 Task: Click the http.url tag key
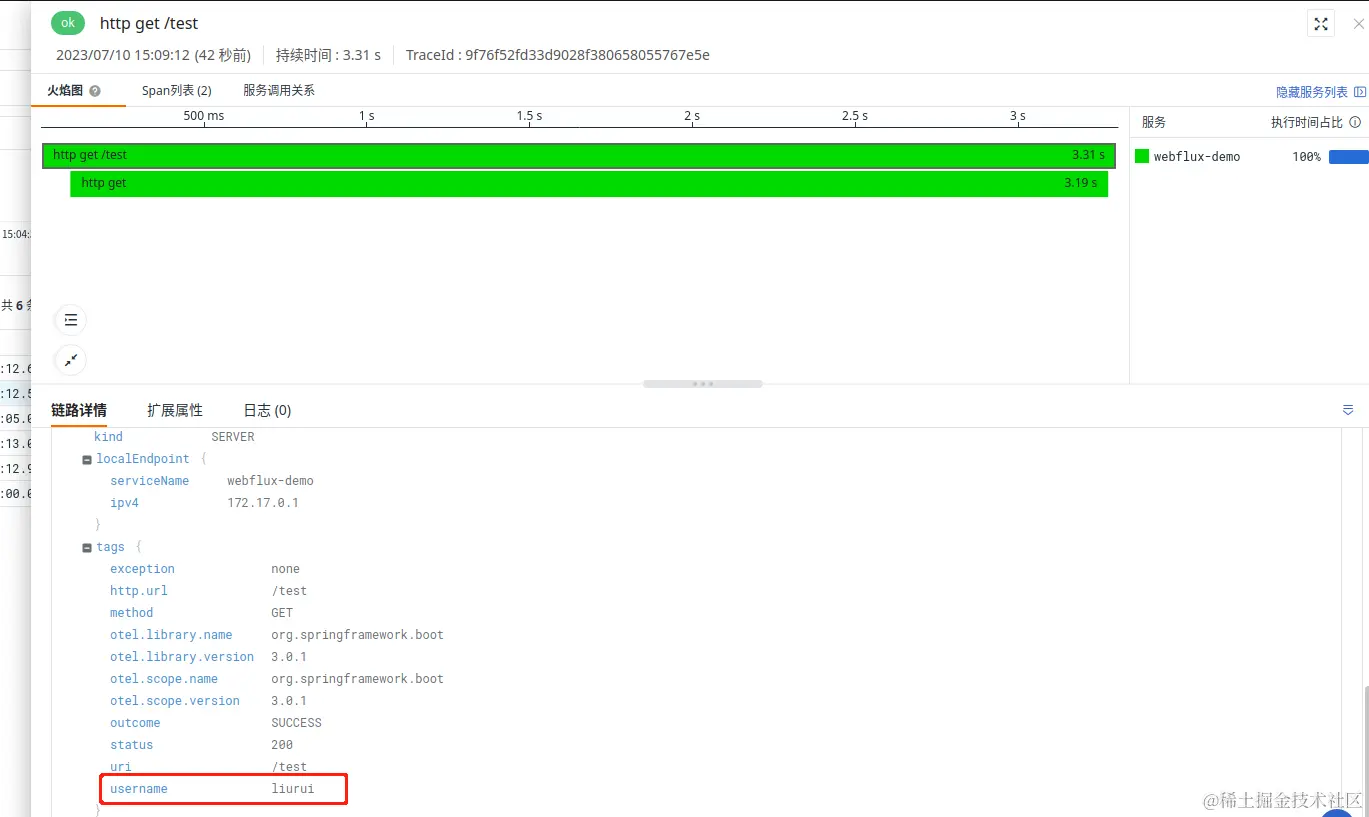(139, 591)
